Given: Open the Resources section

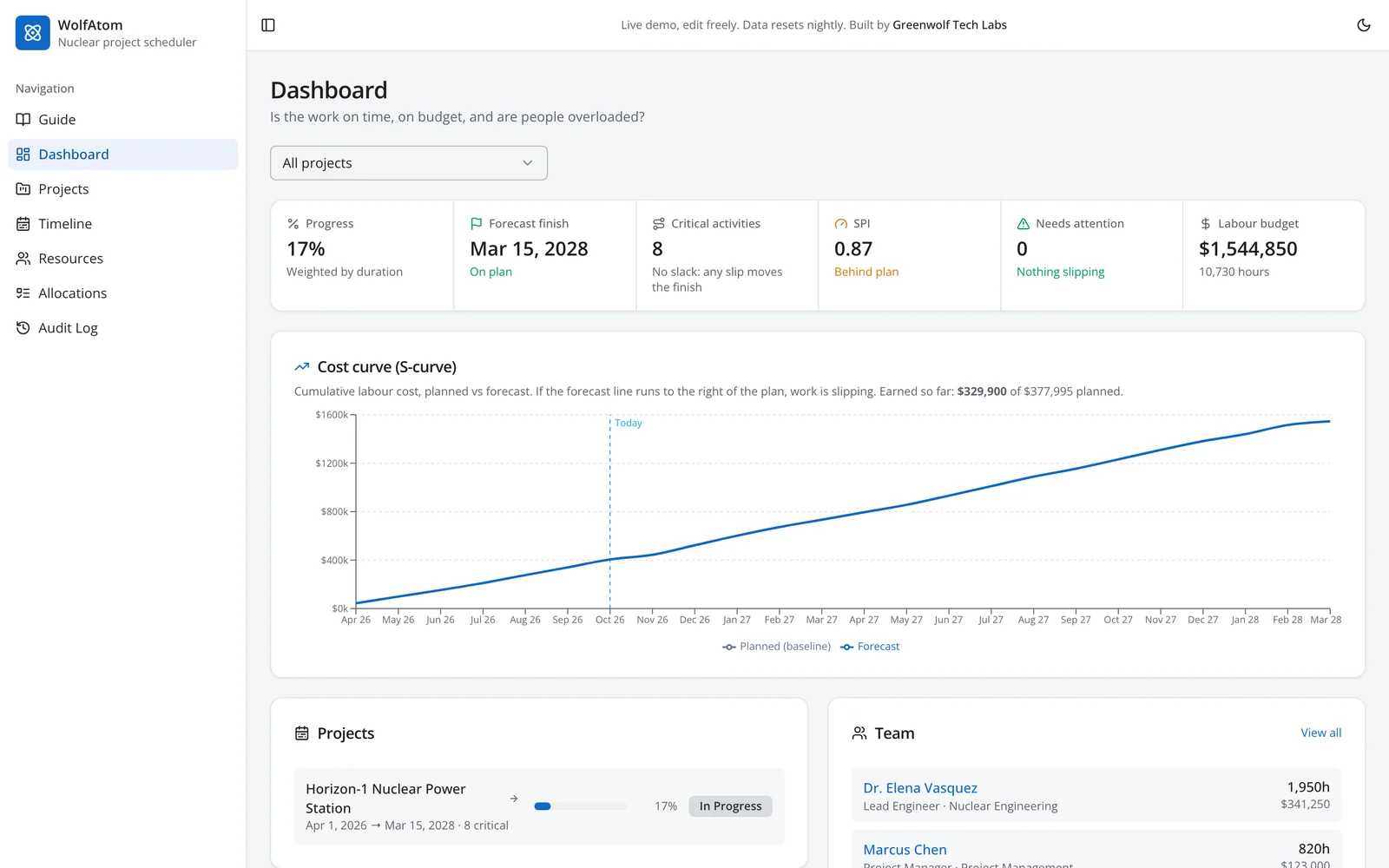Looking at the screenshot, I should [122, 259].
